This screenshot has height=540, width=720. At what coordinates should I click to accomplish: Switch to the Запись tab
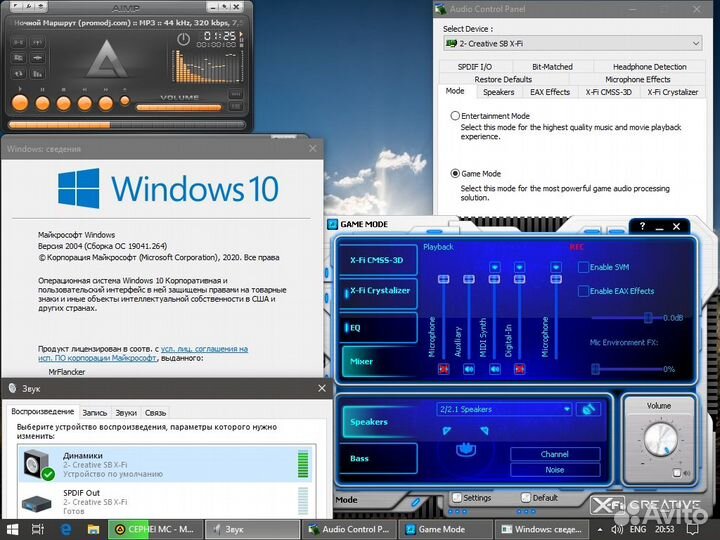point(95,413)
